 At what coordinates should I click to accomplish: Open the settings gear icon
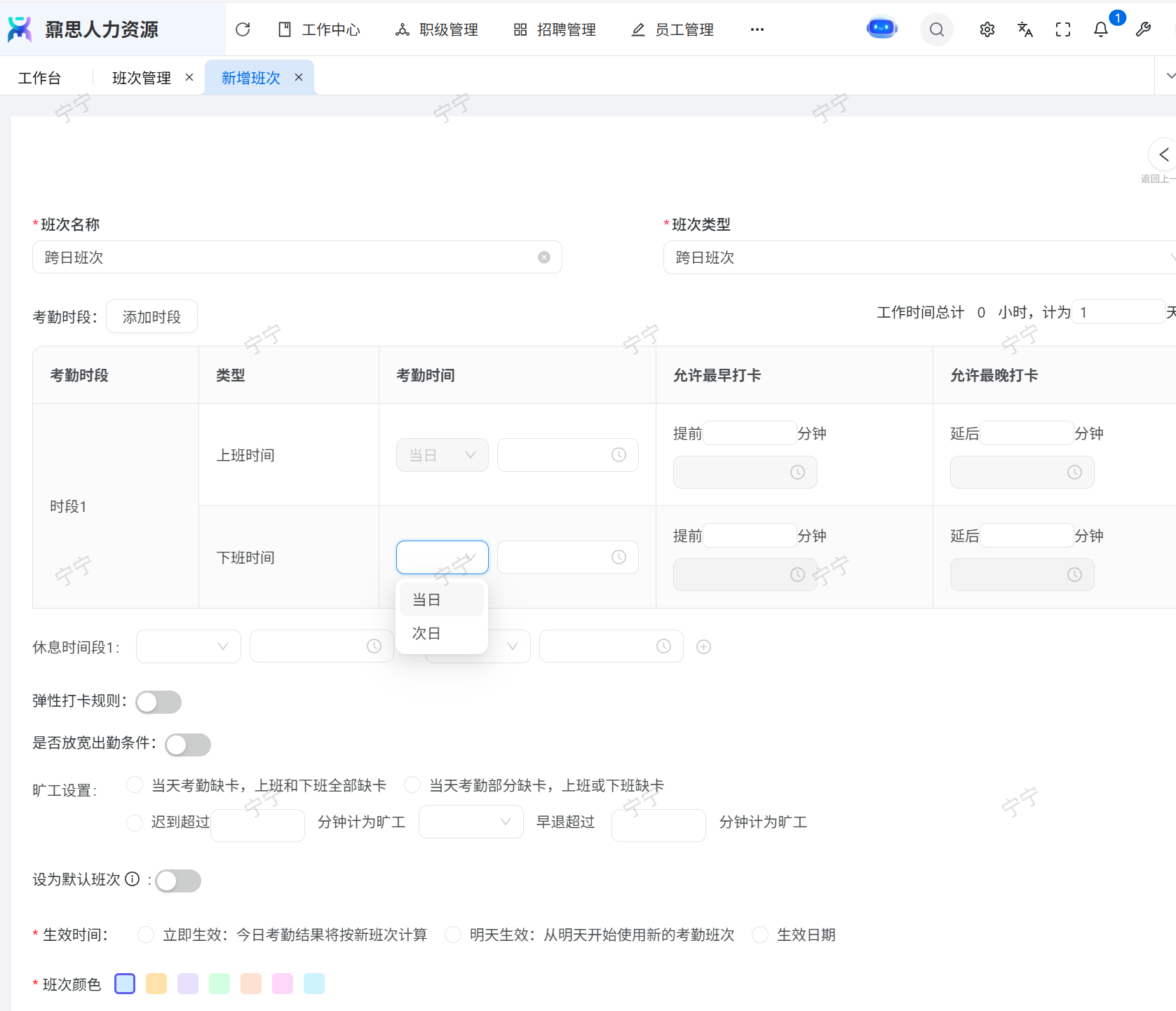(x=987, y=29)
